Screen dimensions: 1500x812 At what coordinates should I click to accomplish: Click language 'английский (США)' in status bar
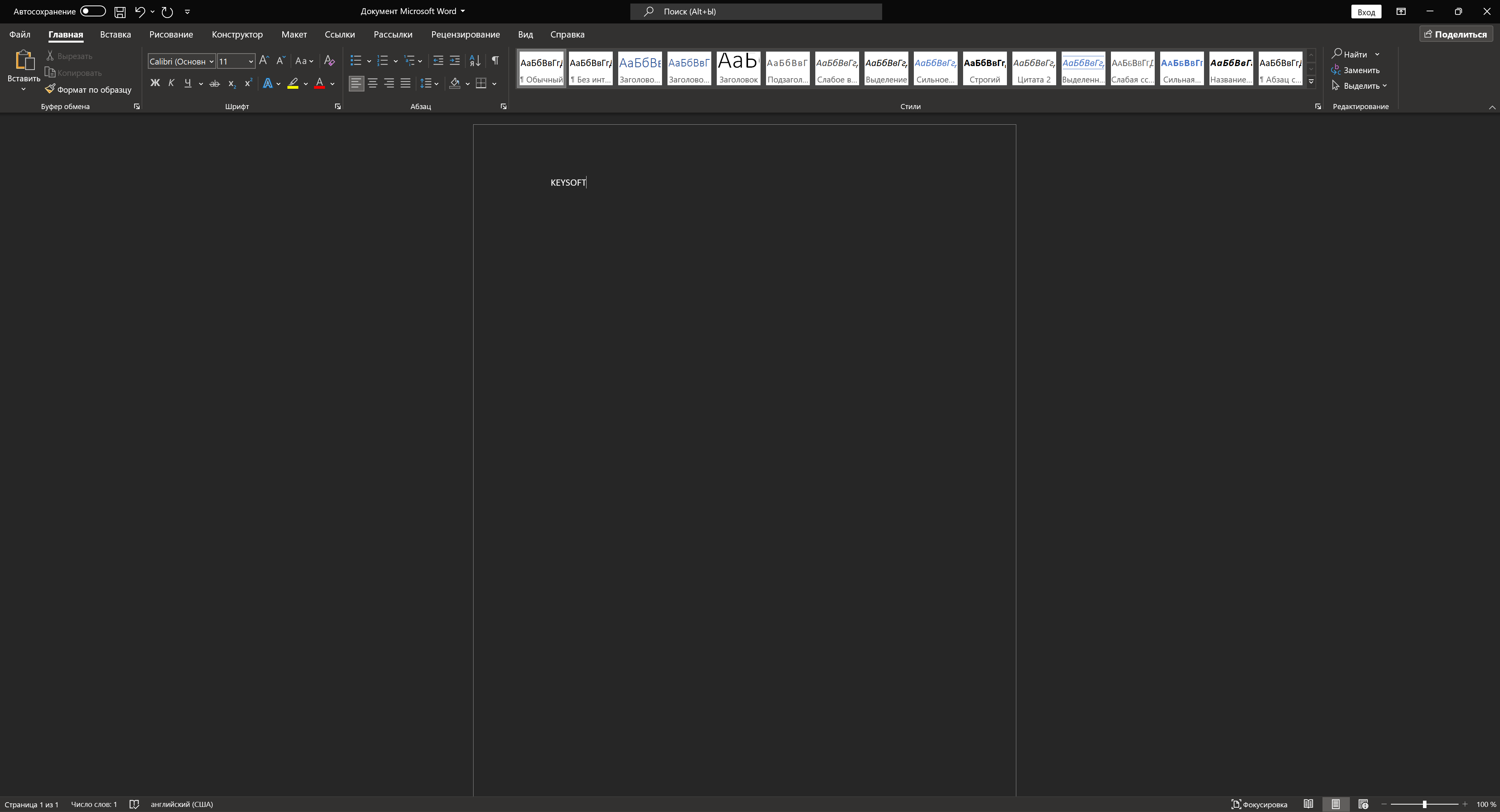(x=182, y=804)
